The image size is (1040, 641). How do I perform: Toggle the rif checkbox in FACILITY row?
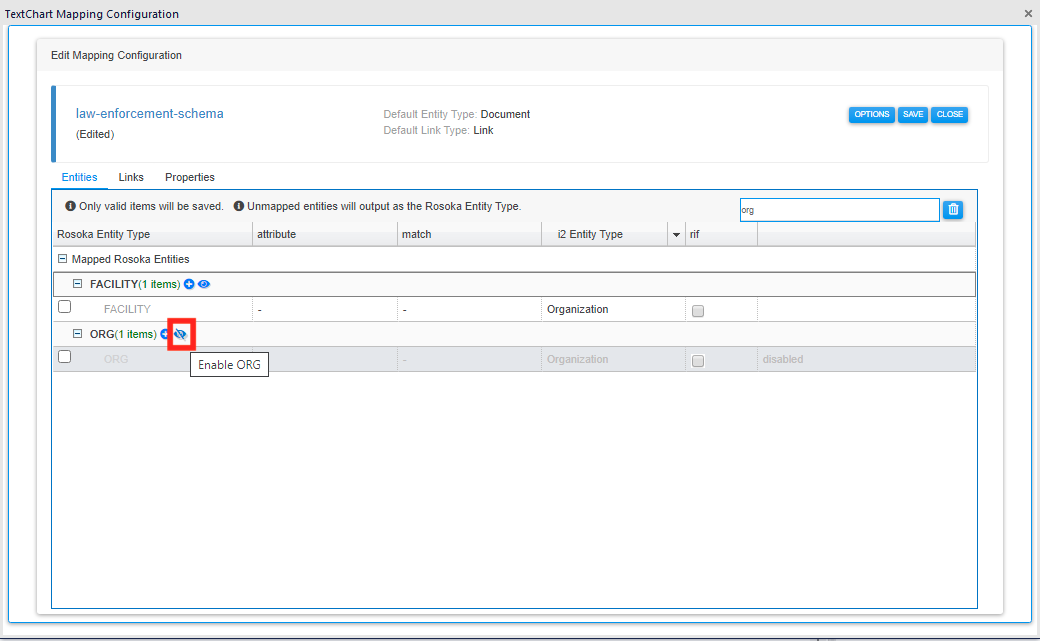696,310
